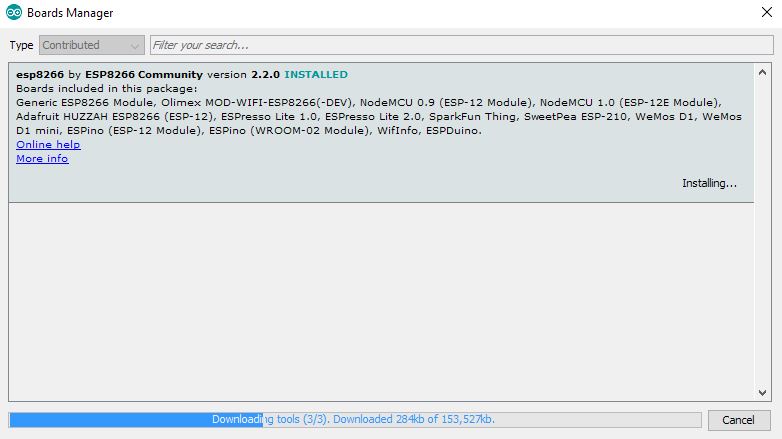Open the Type dropdown showing Contributed

point(92,45)
